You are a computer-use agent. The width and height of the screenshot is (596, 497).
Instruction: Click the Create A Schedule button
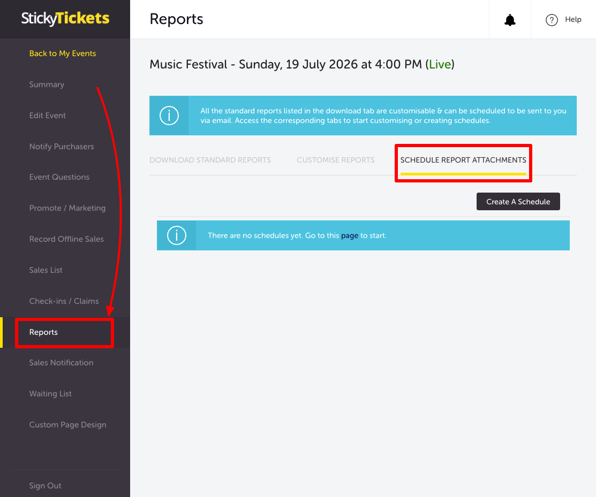click(x=518, y=201)
